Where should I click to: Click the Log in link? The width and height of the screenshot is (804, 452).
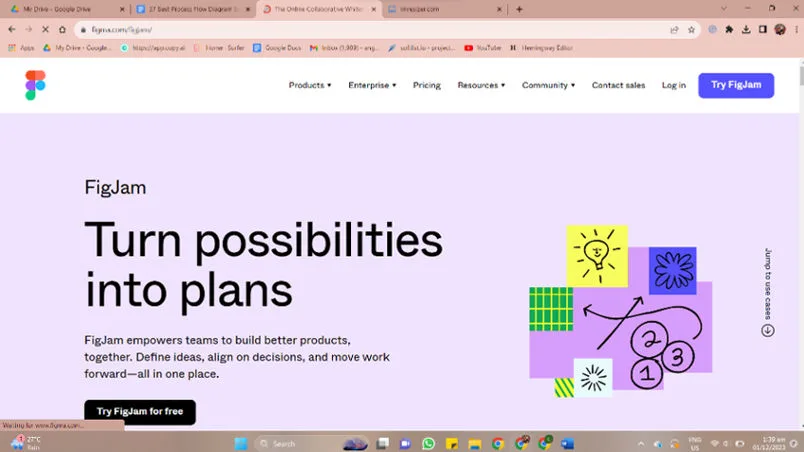(x=673, y=85)
